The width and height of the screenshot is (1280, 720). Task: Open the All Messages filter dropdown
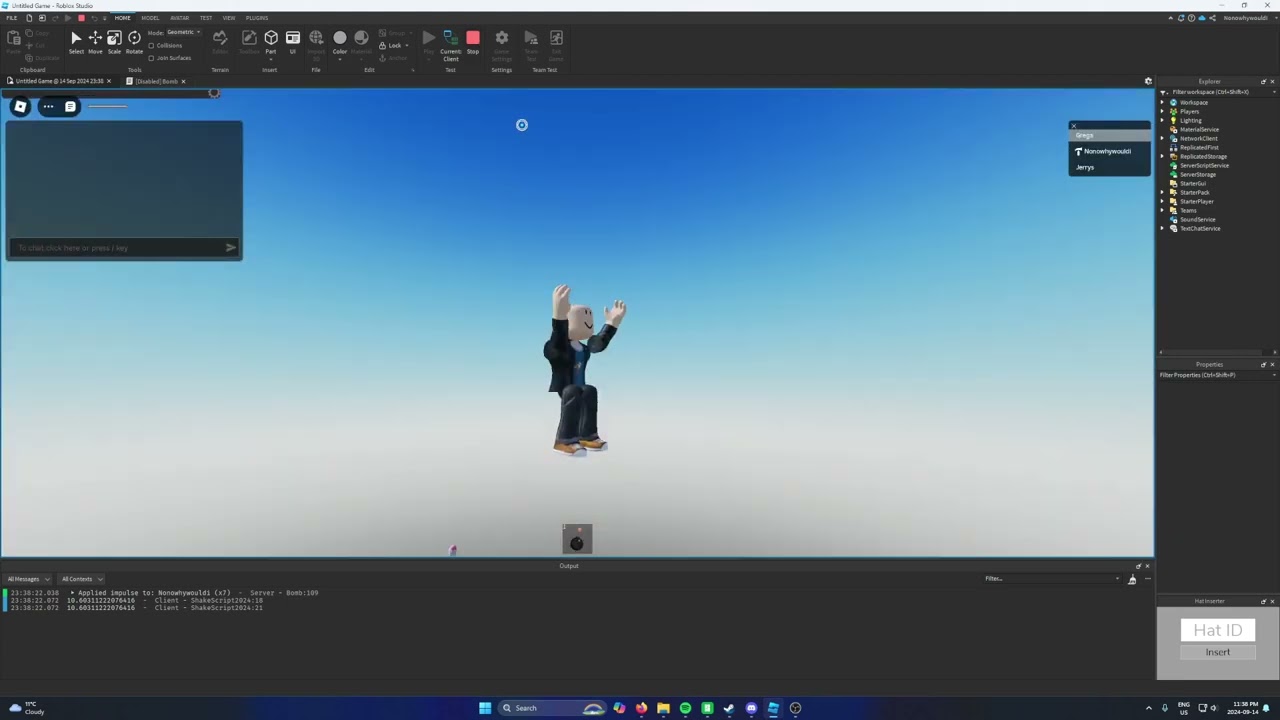point(28,579)
